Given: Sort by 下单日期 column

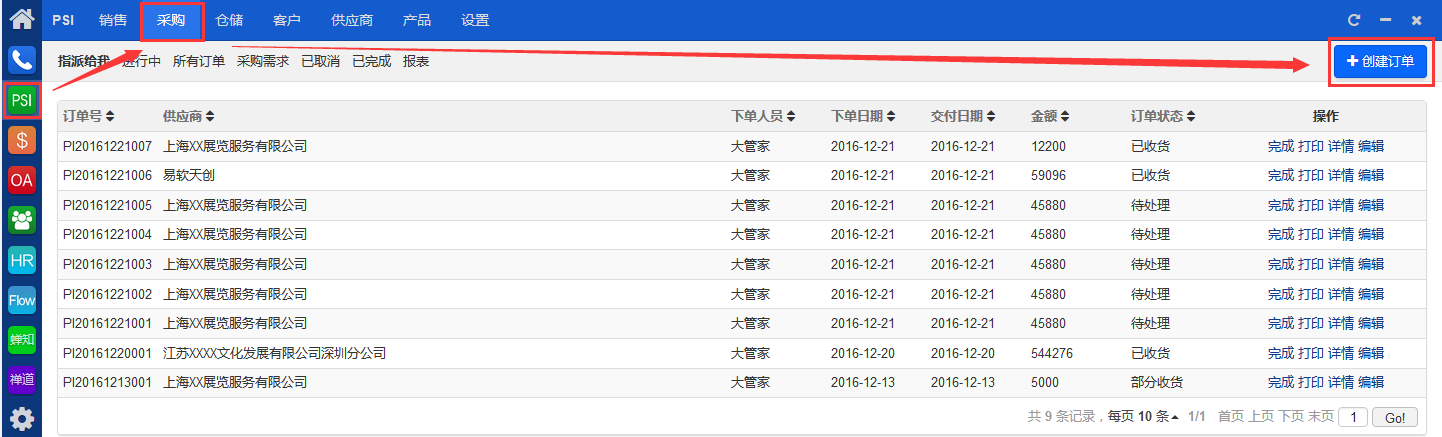Looking at the screenshot, I should [863, 116].
